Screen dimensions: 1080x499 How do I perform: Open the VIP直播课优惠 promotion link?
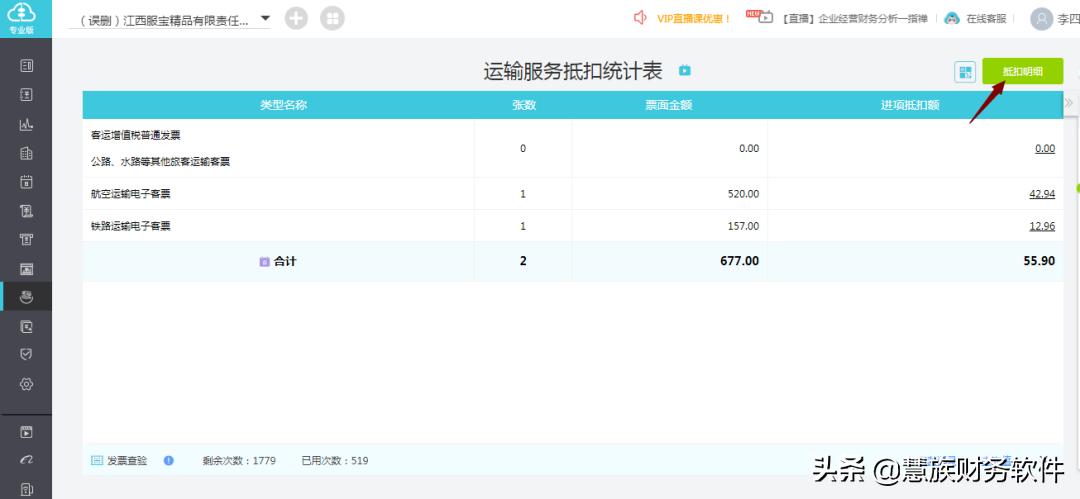point(694,19)
